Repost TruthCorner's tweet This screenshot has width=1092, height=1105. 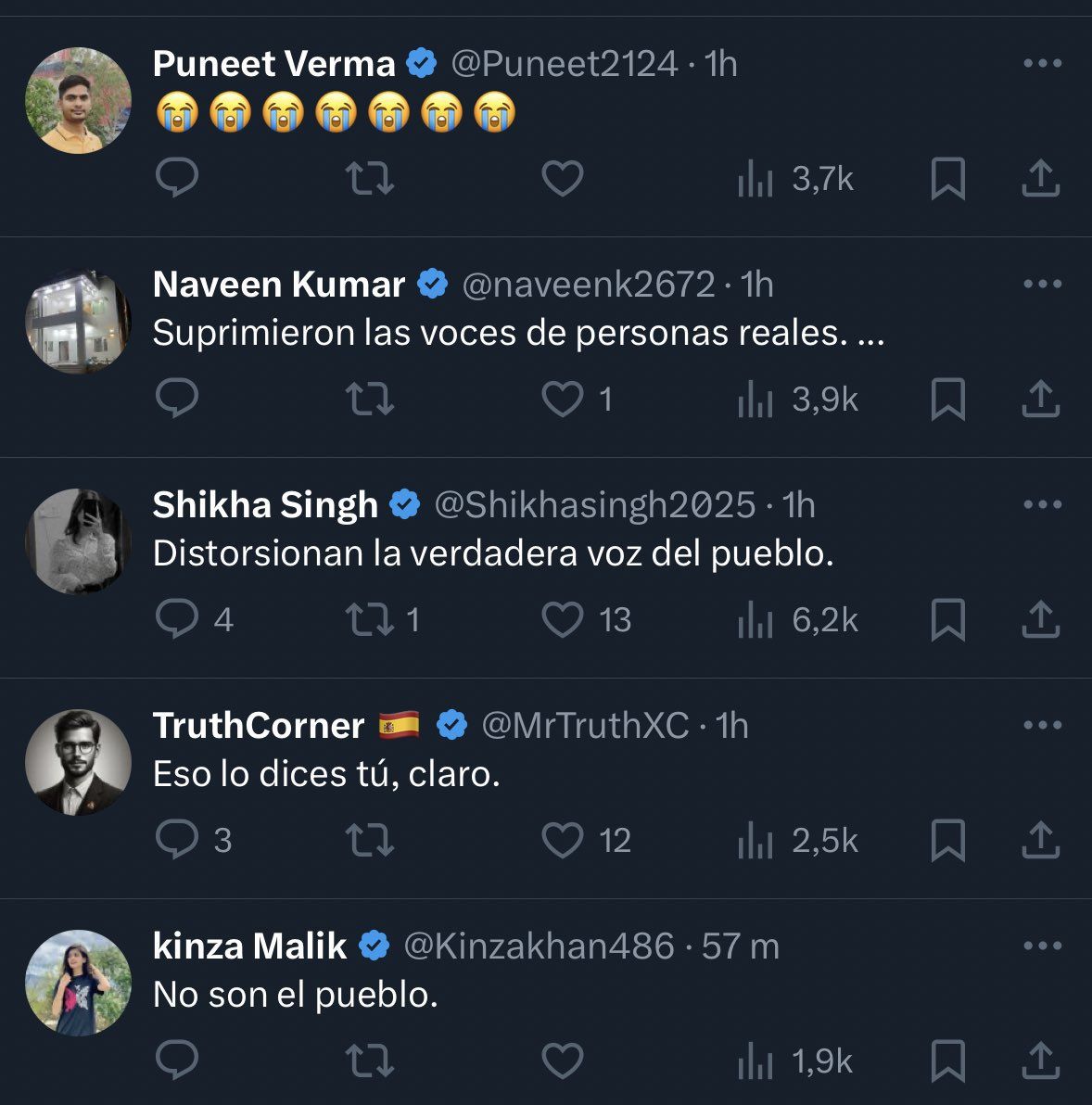tap(369, 840)
